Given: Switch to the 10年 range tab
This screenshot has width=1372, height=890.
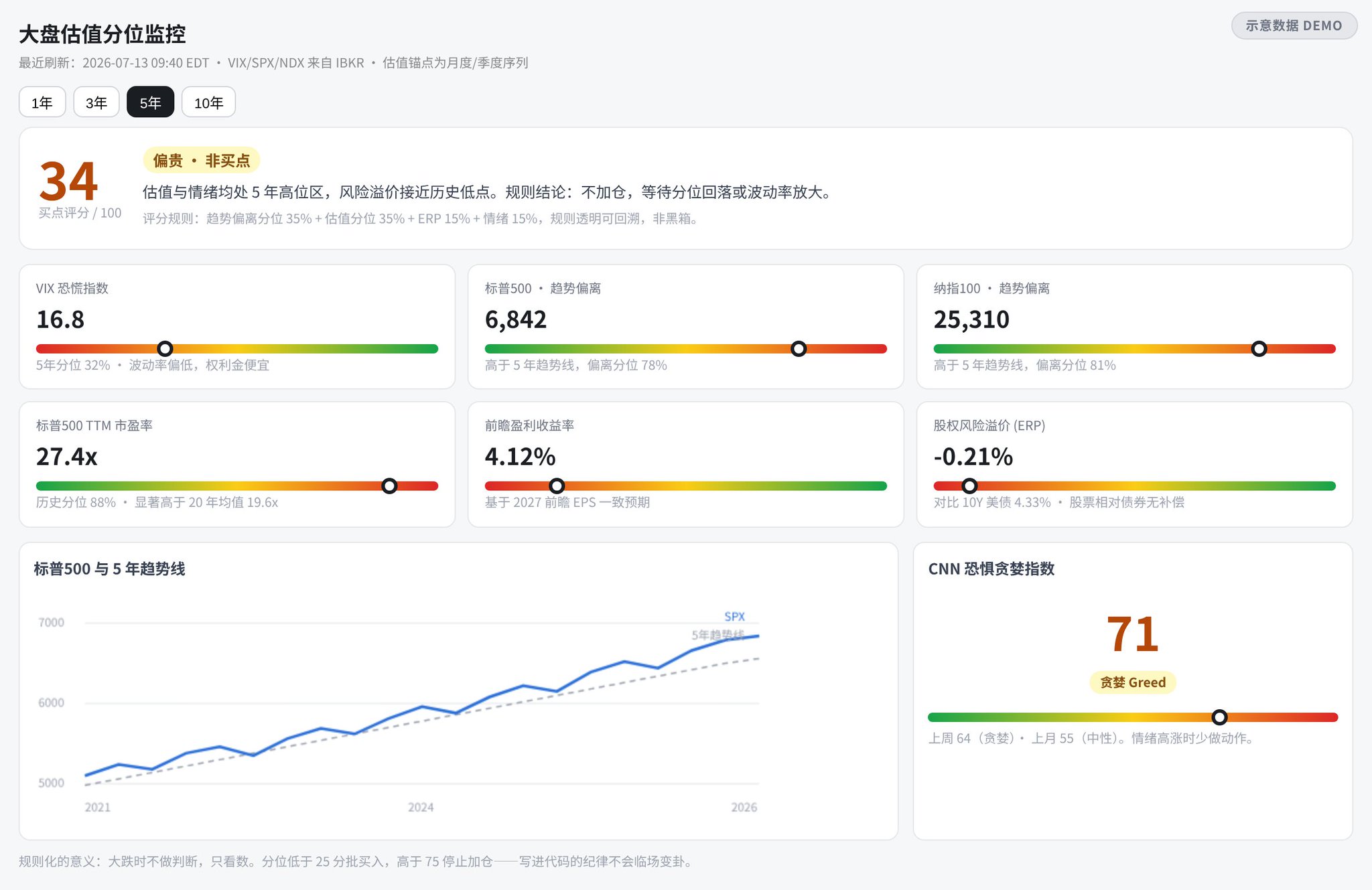Looking at the screenshot, I should tap(208, 102).
